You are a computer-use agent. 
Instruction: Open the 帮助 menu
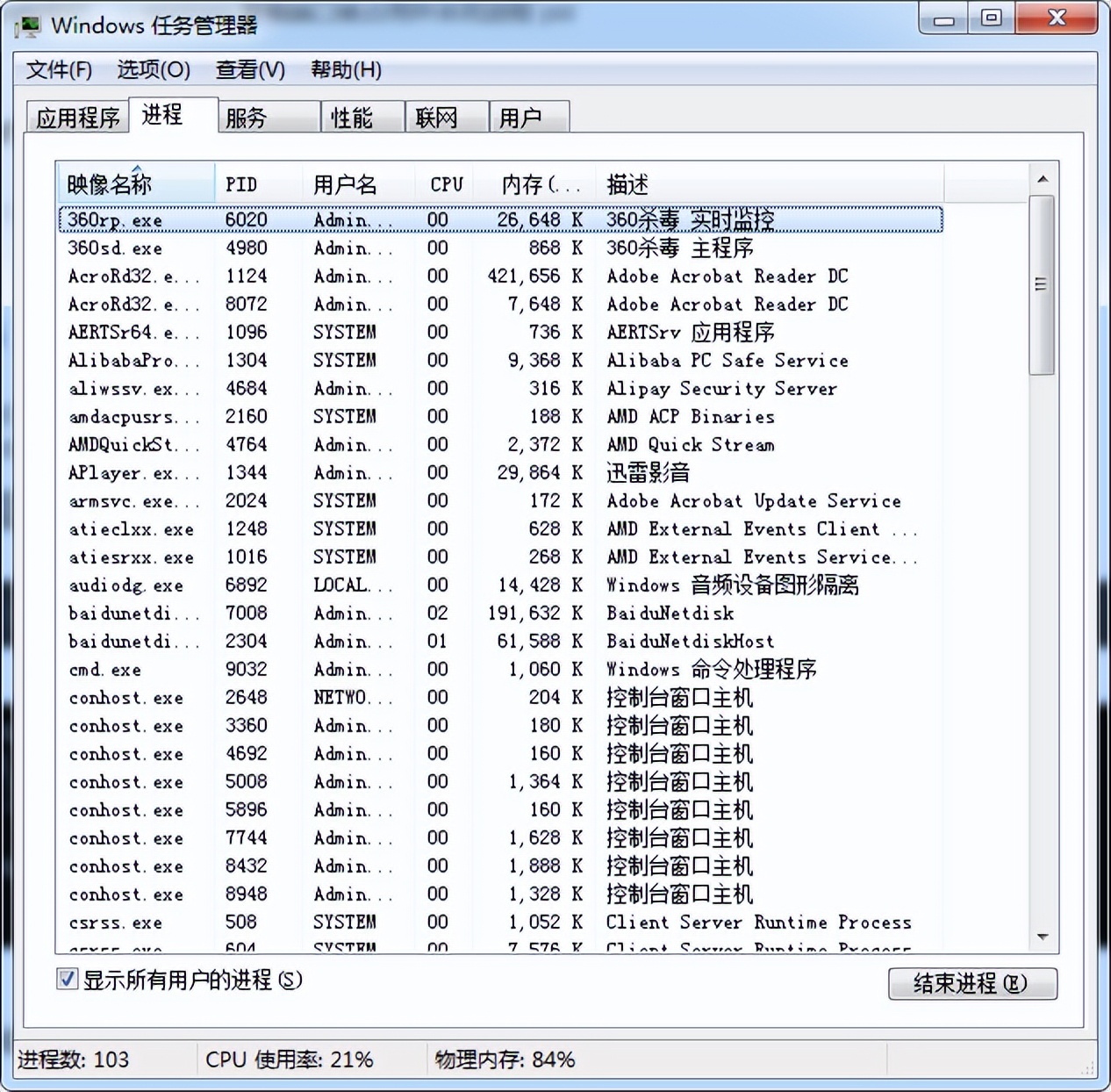(346, 69)
